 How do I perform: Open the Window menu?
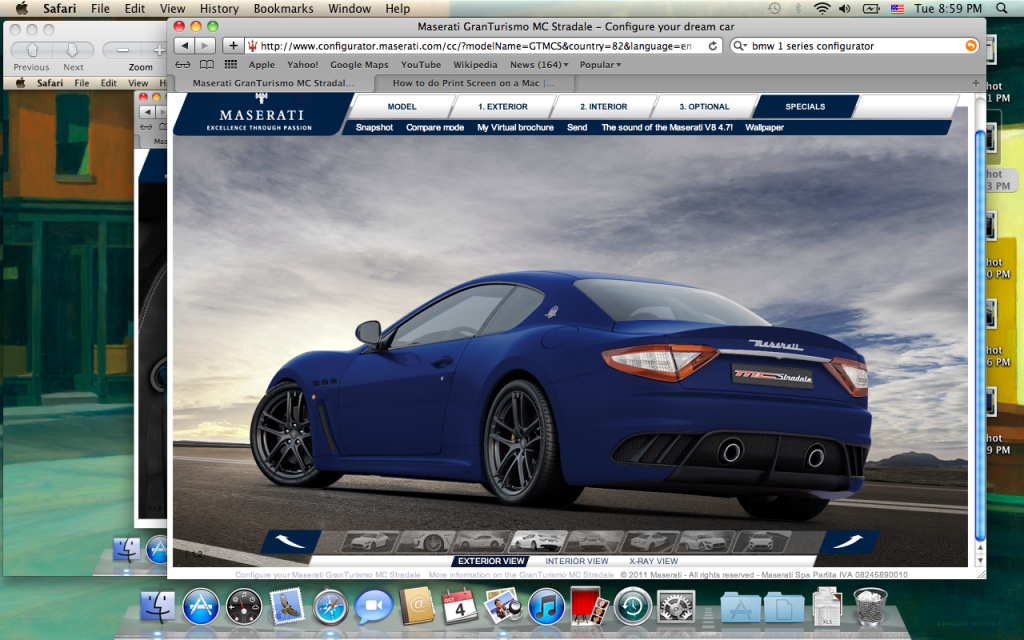pos(349,8)
